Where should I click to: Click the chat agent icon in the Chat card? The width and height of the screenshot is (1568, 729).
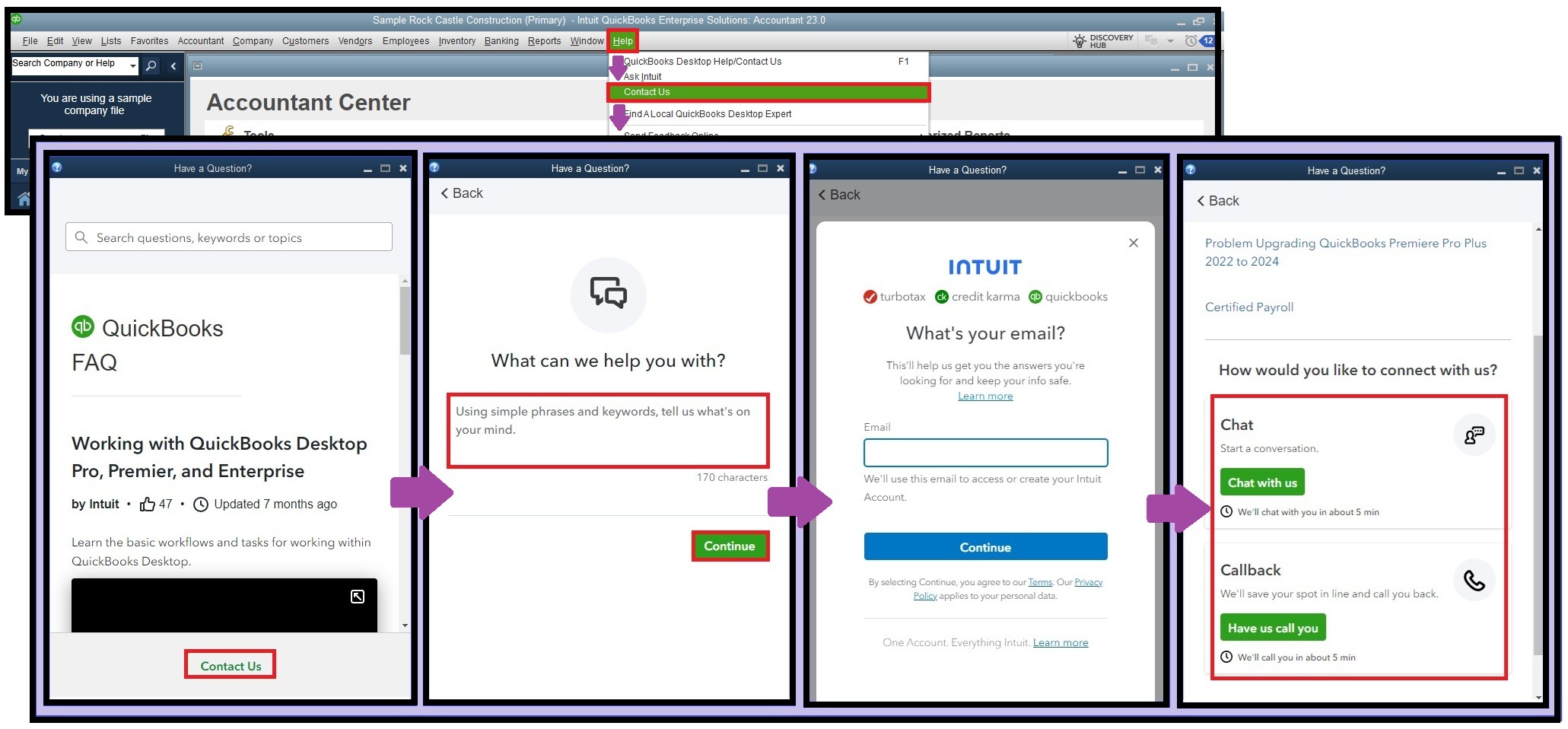point(1474,435)
